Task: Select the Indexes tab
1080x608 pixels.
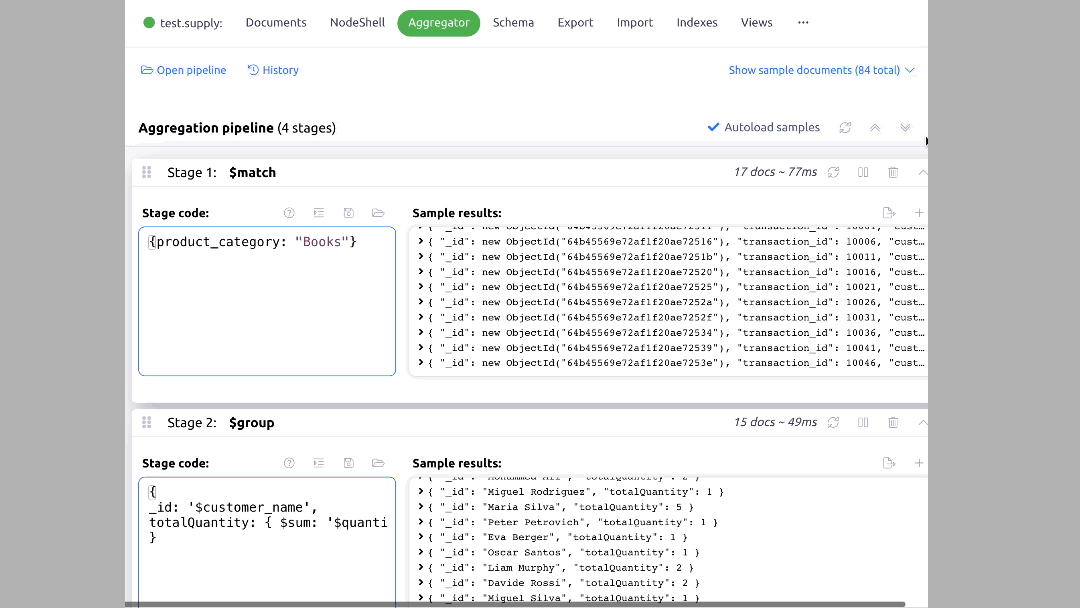Action: point(697,22)
